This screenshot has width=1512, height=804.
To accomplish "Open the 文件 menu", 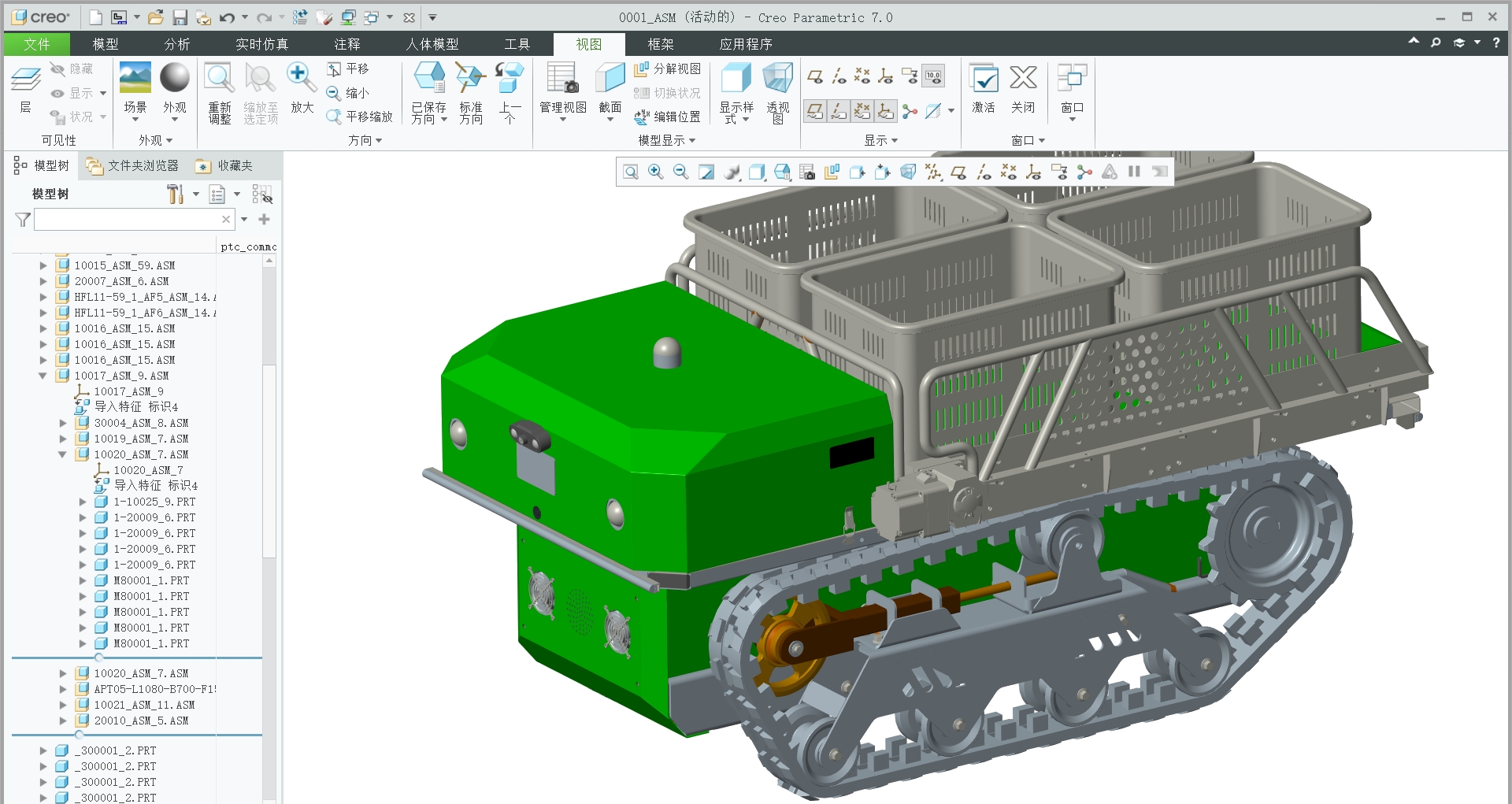I will [37, 44].
